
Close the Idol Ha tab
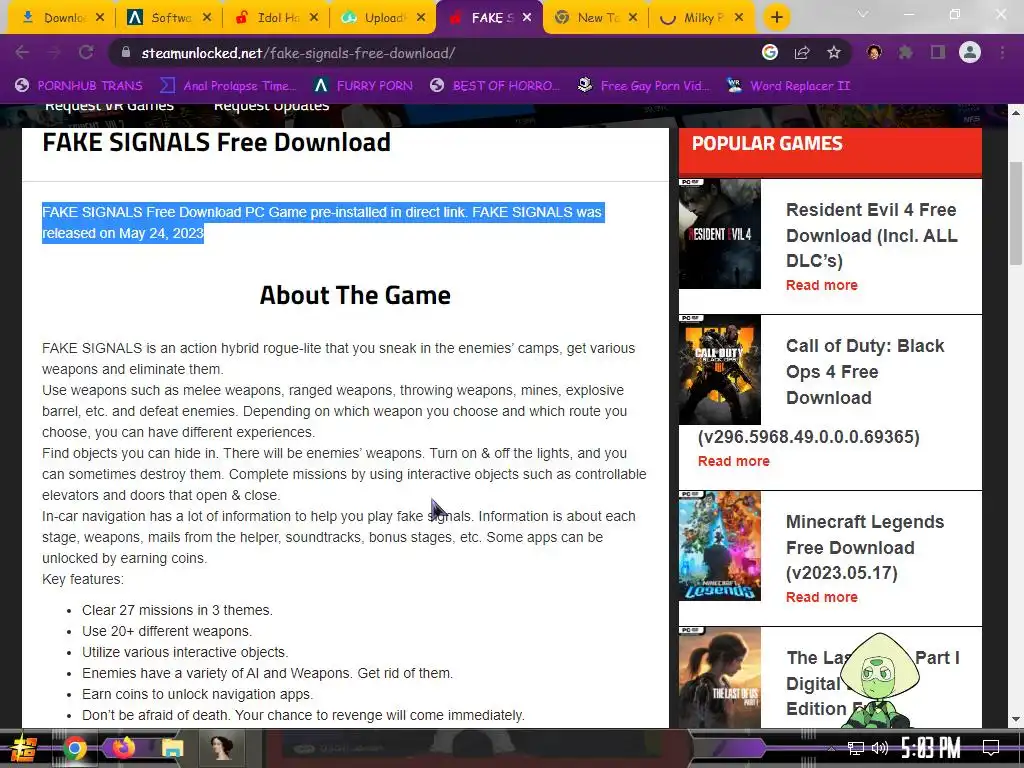(x=314, y=18)
